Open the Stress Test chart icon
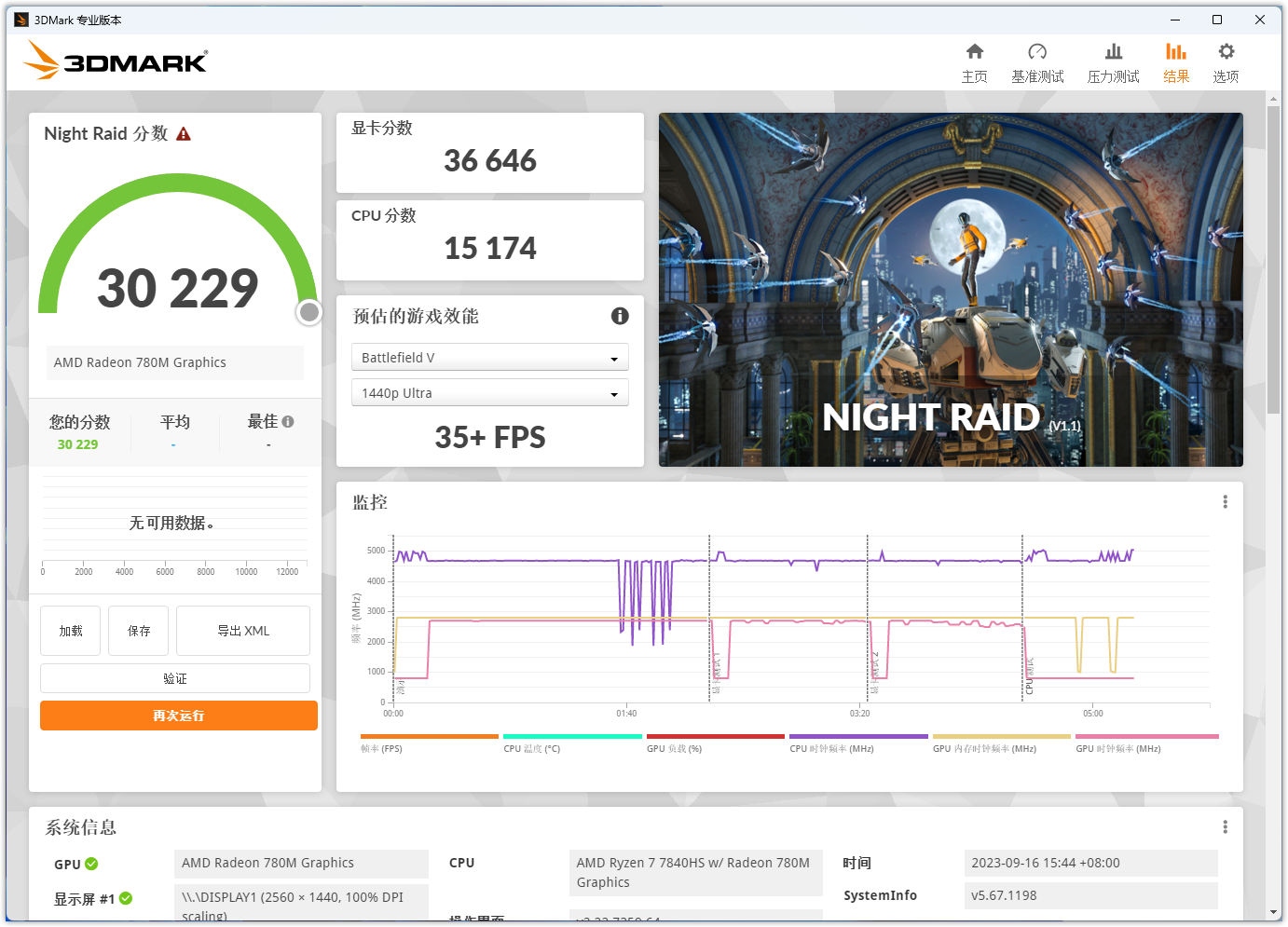Screen dimensions: 1288x927 tap(1113, 52)
